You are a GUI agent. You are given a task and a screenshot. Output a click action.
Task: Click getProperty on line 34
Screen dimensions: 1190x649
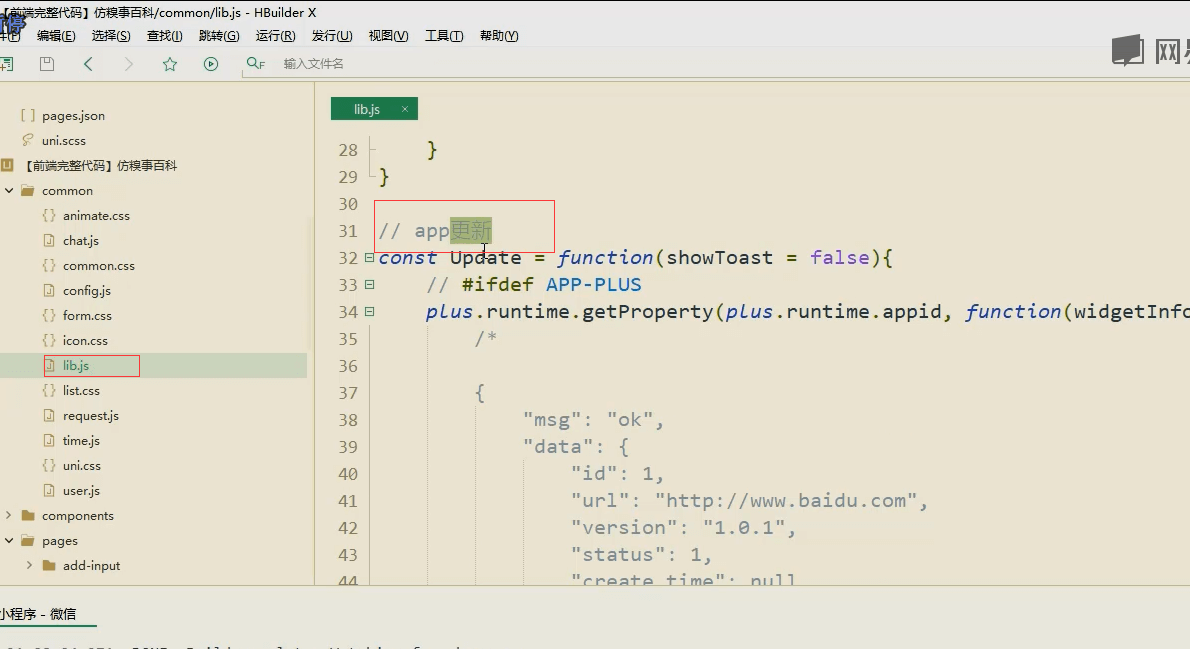click(647, 312)
